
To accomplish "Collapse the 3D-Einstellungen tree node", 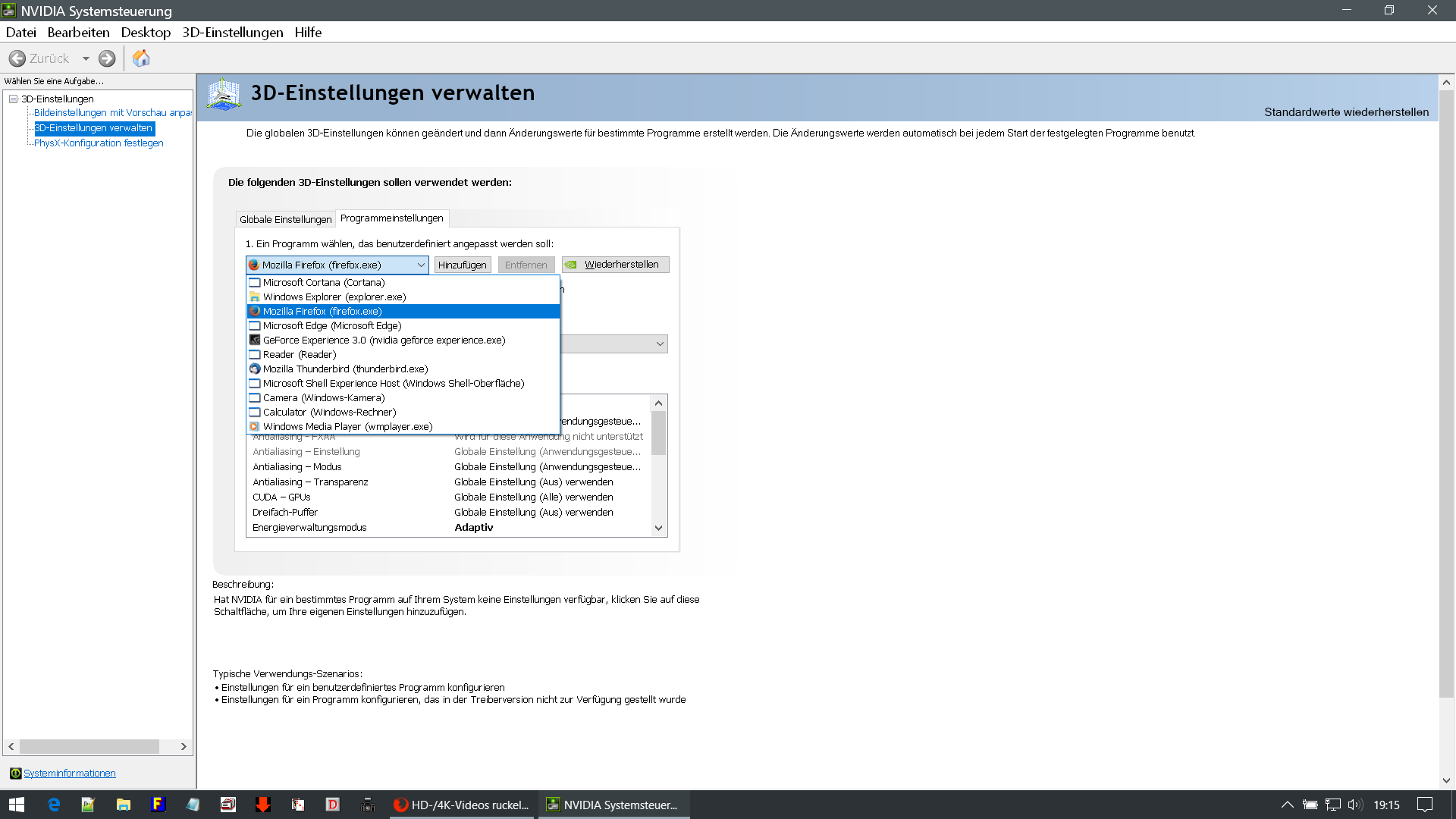I will pos(13,99).
